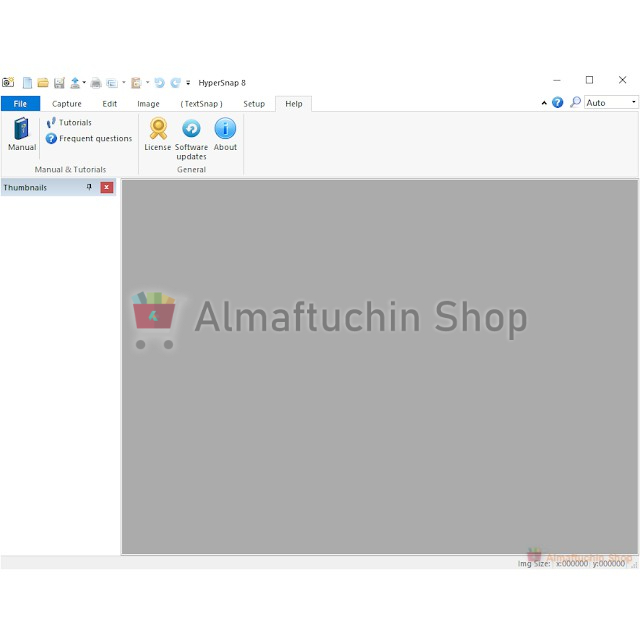The image size is (640, 640).
Task: Check for Software updates
Action: (x=191, y=135)
